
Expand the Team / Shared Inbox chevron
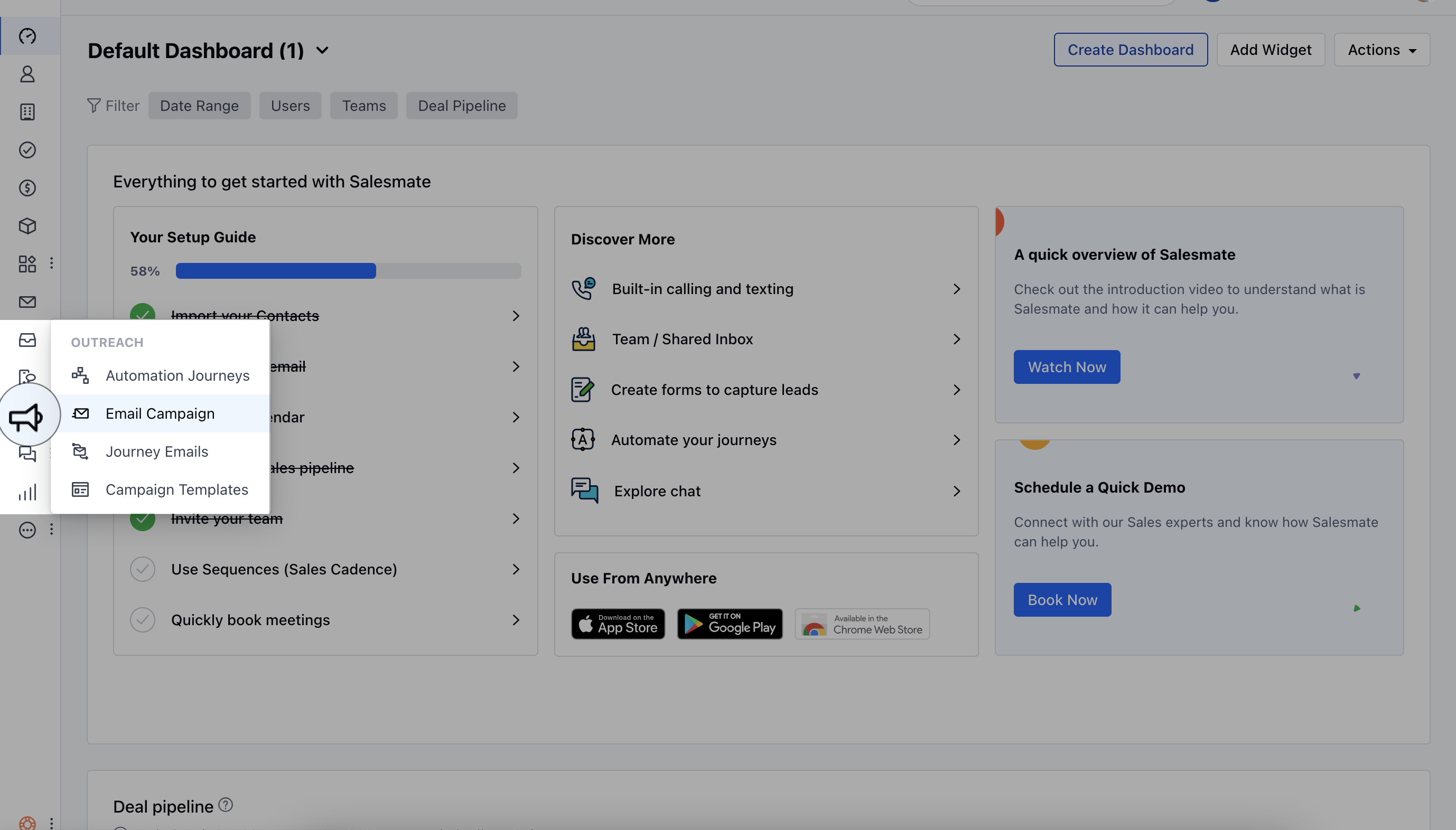(956, 339)
